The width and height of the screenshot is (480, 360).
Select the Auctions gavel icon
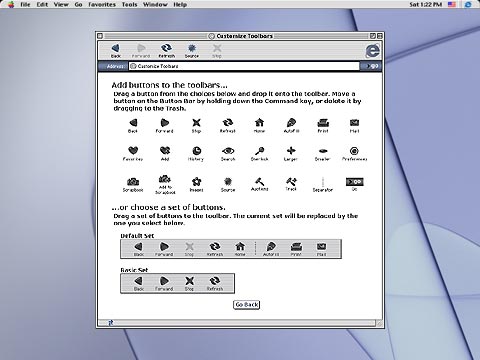click(259, 184)
